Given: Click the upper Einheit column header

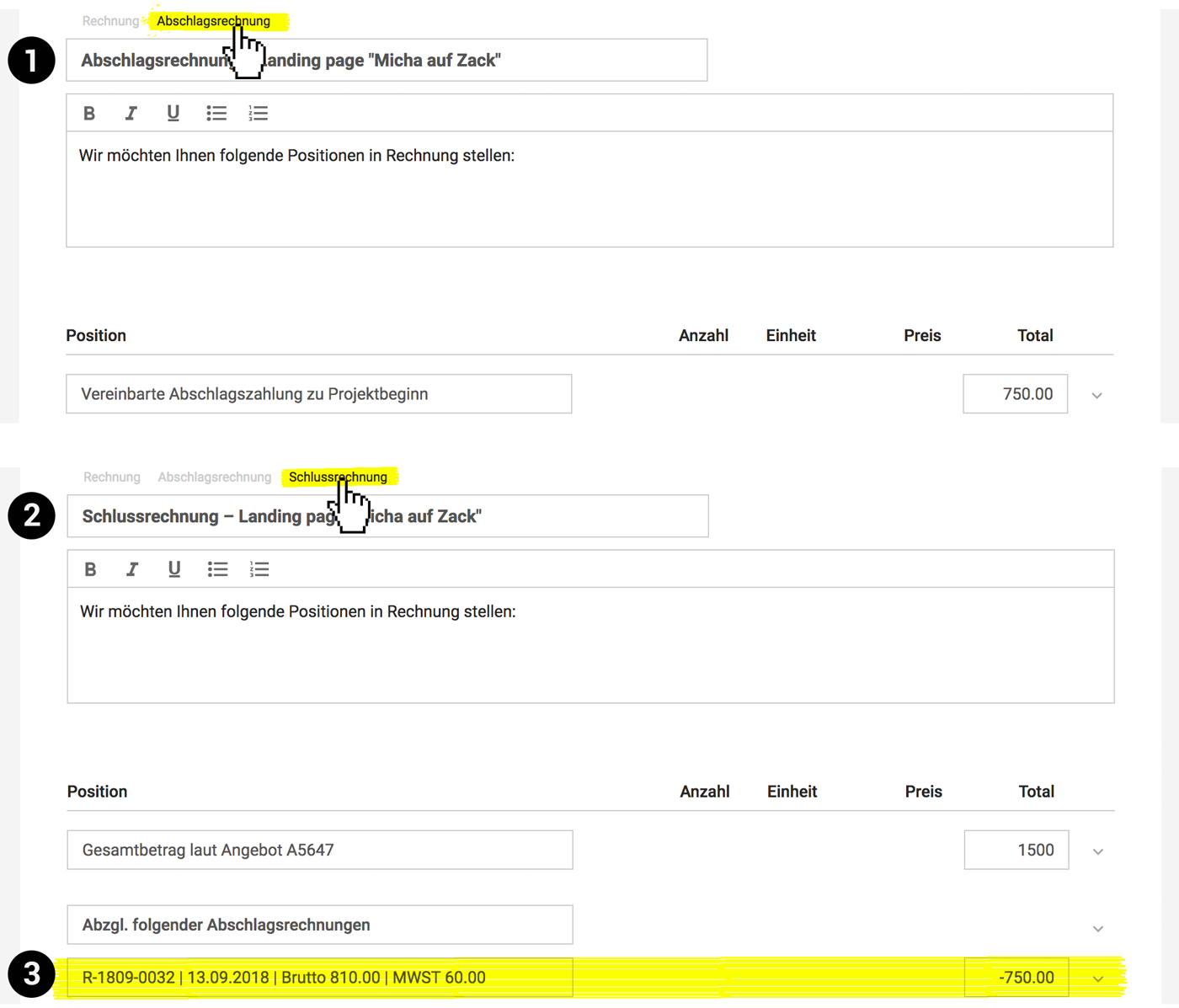Looking at the screenshot, I should 791,335.
